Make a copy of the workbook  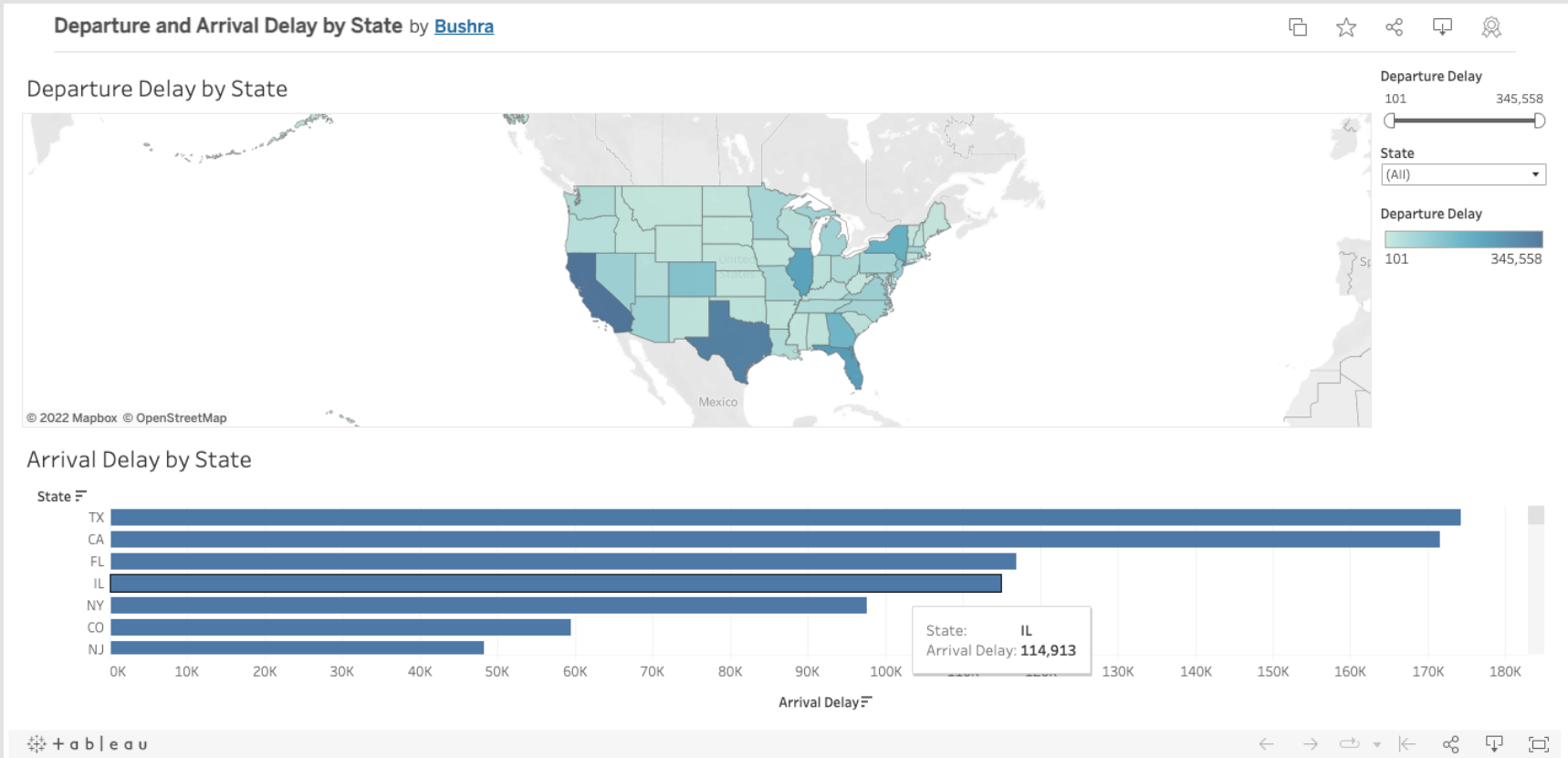pos(1297,27)
